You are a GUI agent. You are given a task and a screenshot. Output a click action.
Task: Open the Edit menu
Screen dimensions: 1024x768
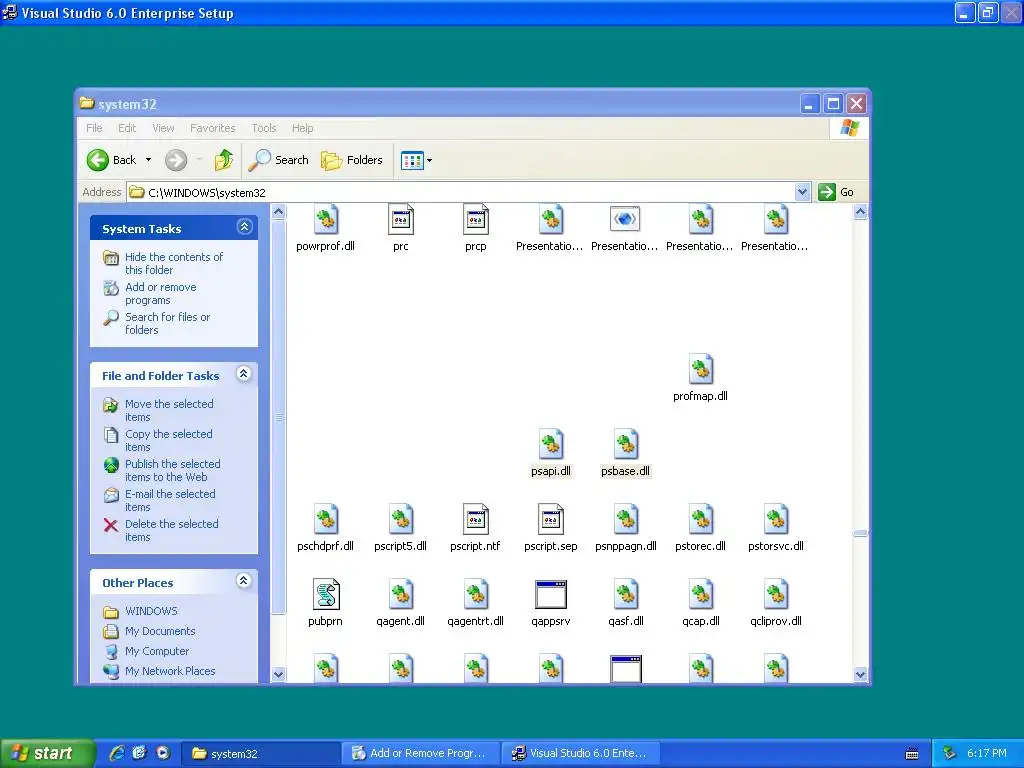pyautogui.click(x=127, y=128)
